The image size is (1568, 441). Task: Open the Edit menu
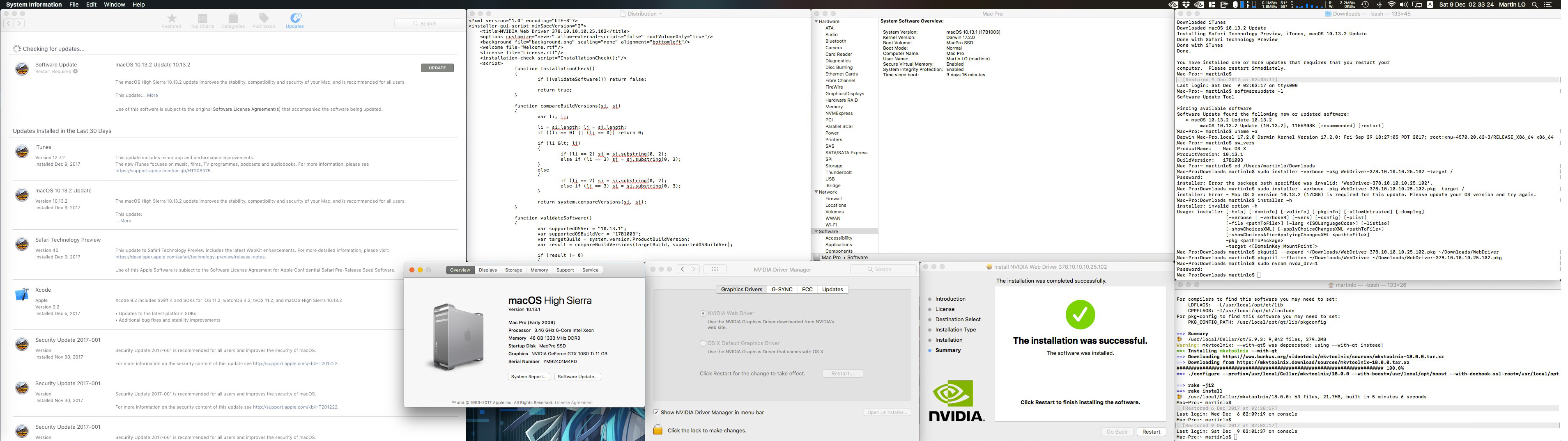91,4
